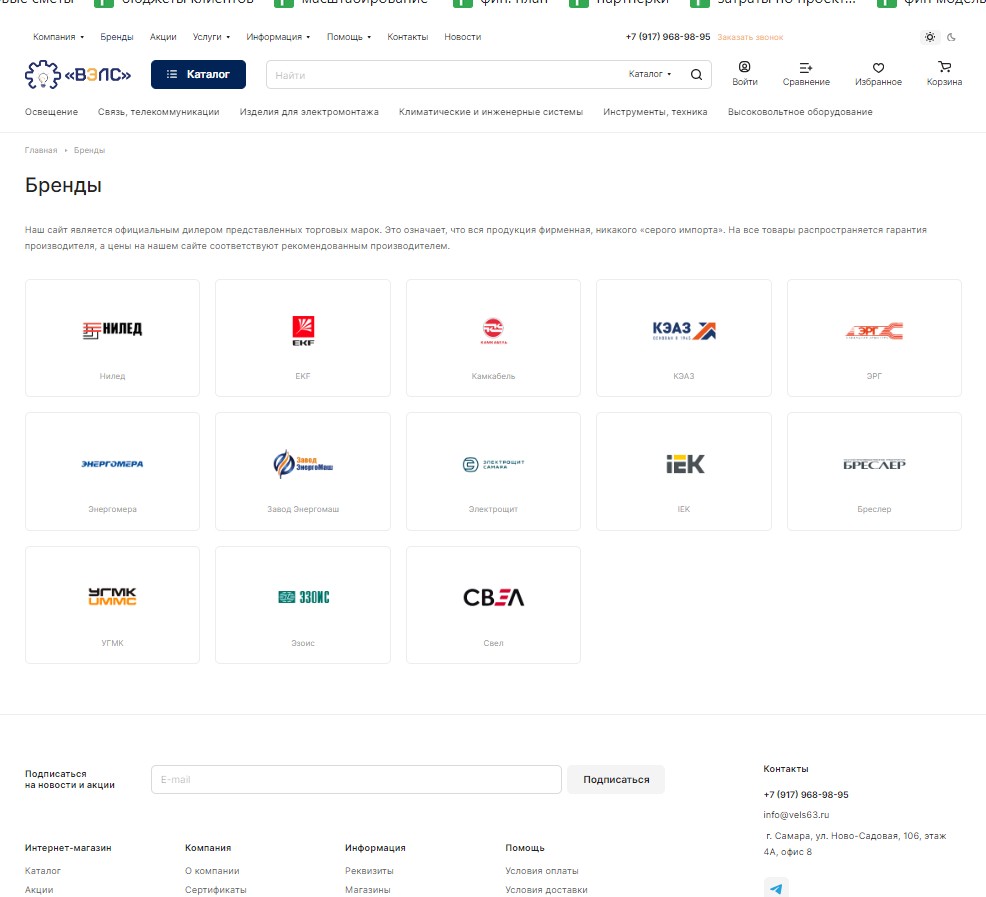Open the Энергомера brand logo
Image resolution: width=986 pixels, height=897 pixels.
tap(113, 464)
